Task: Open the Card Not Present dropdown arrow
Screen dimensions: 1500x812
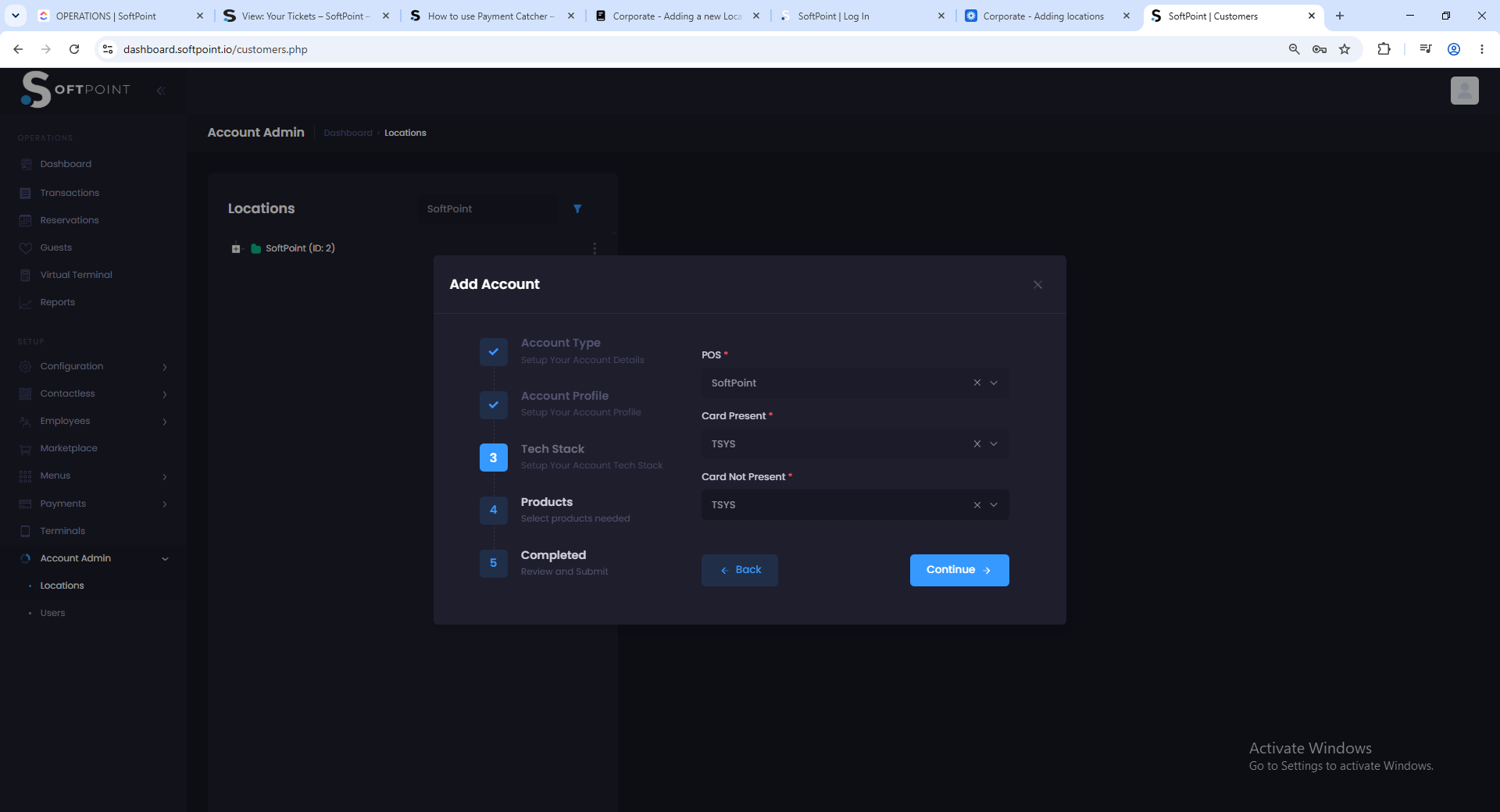Action: point(994,505)
